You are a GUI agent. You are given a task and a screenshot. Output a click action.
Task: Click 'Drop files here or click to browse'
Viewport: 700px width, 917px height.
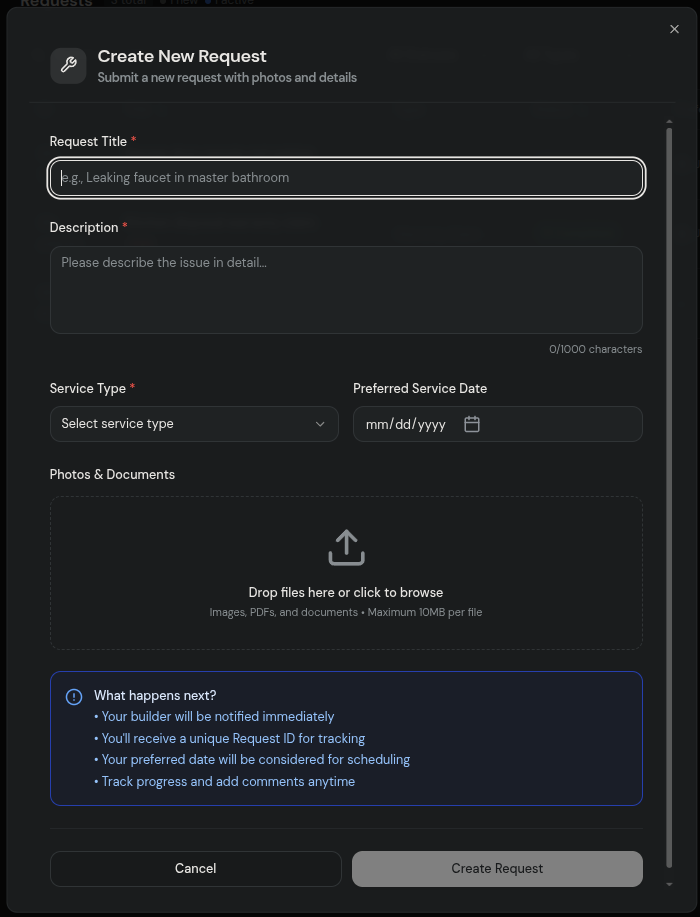[346, 592]
